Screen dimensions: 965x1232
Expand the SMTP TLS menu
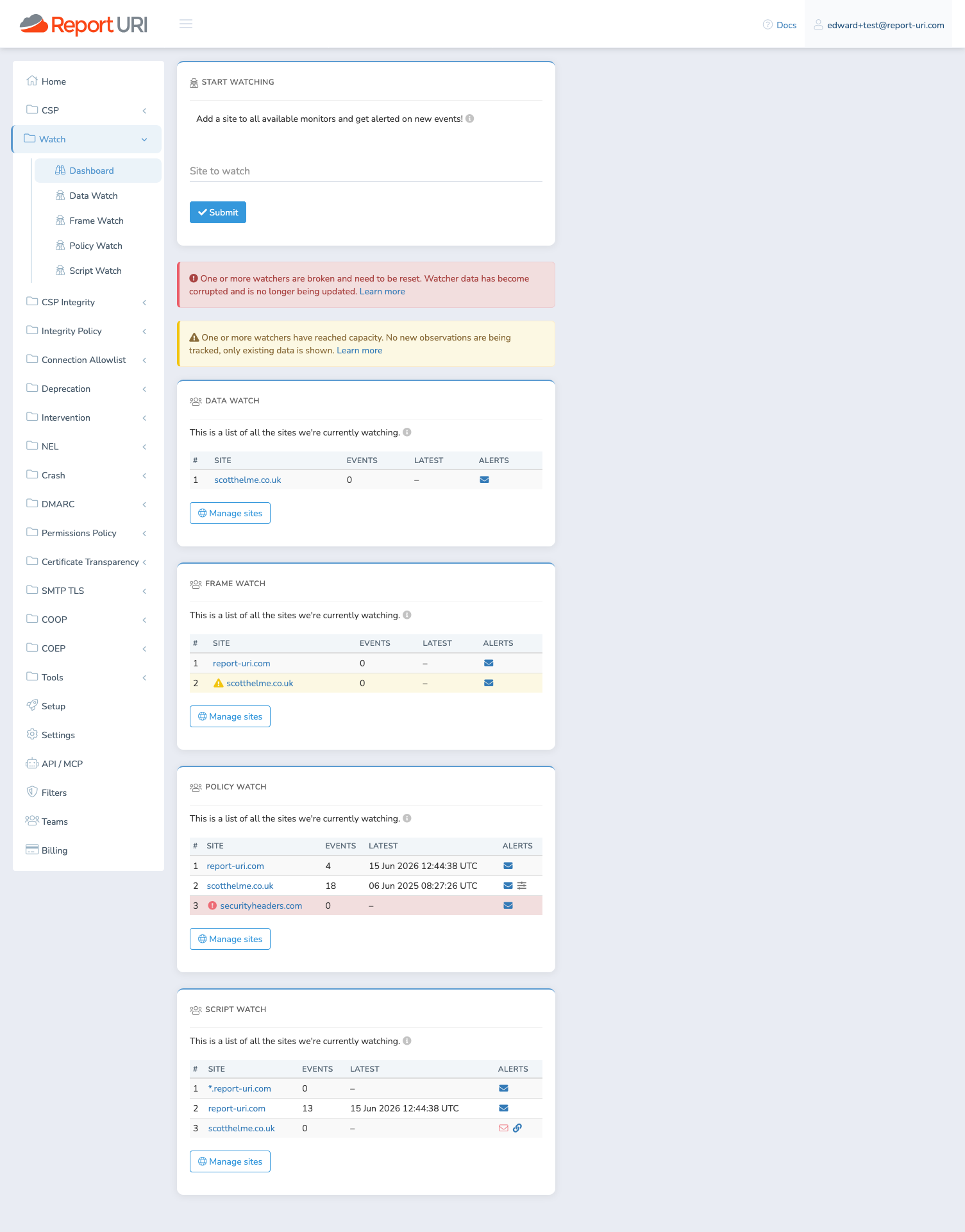tap(88, 591)
